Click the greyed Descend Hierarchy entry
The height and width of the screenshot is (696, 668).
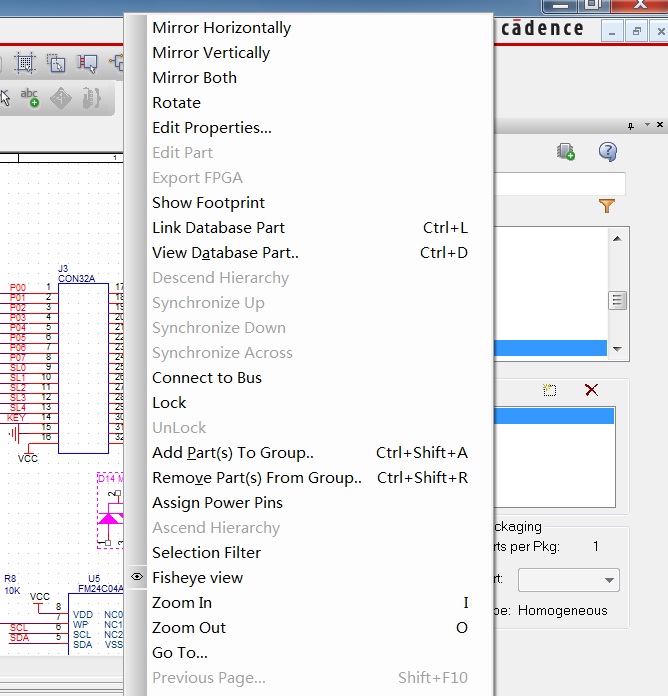click(221, 278)
